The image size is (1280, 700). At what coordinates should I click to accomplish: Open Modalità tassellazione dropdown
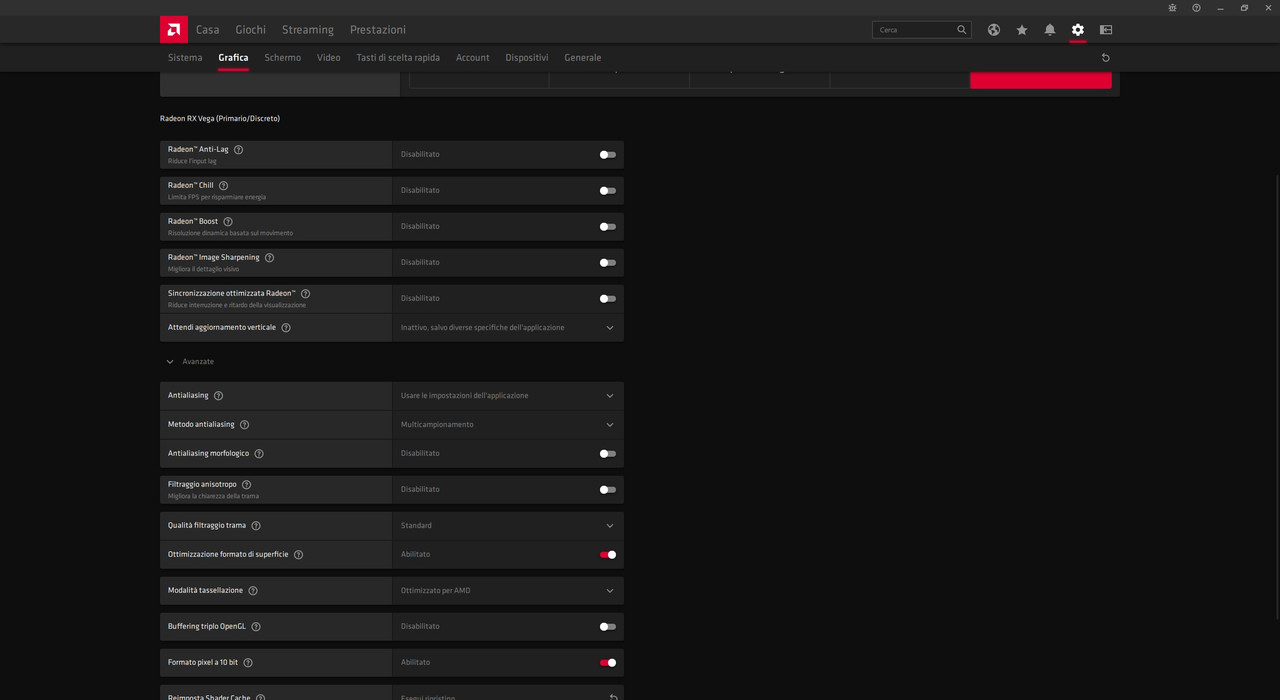click(508, 591)
